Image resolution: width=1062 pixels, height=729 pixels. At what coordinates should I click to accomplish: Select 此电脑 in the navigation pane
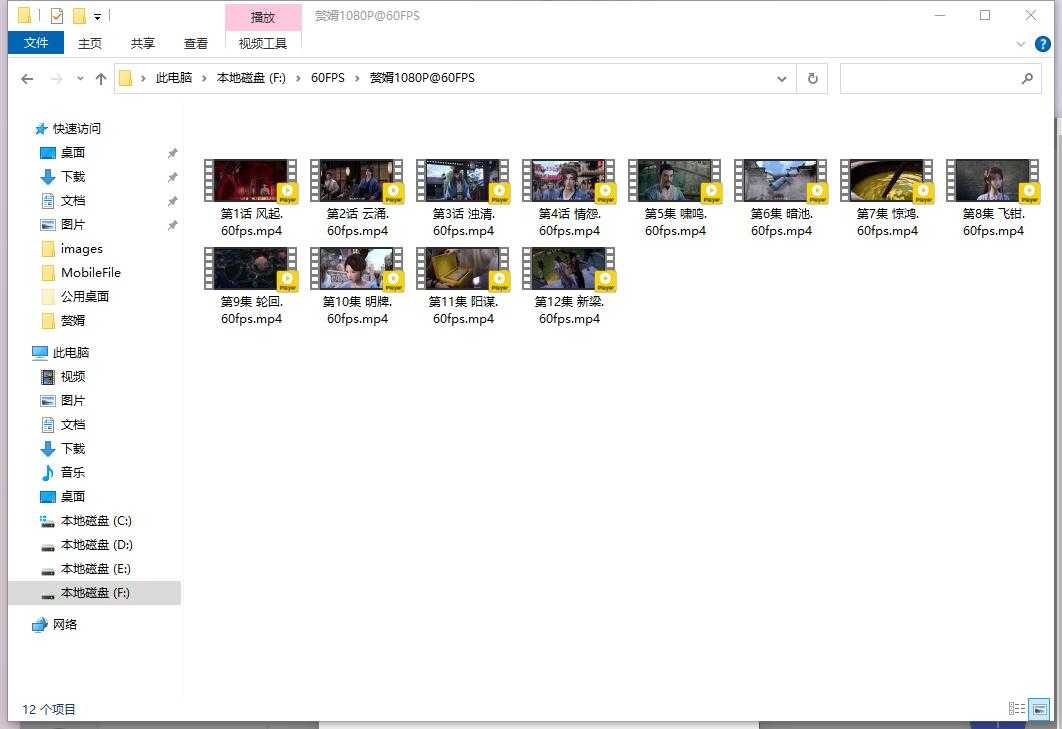pyautogui.click(x=70, y=352)
